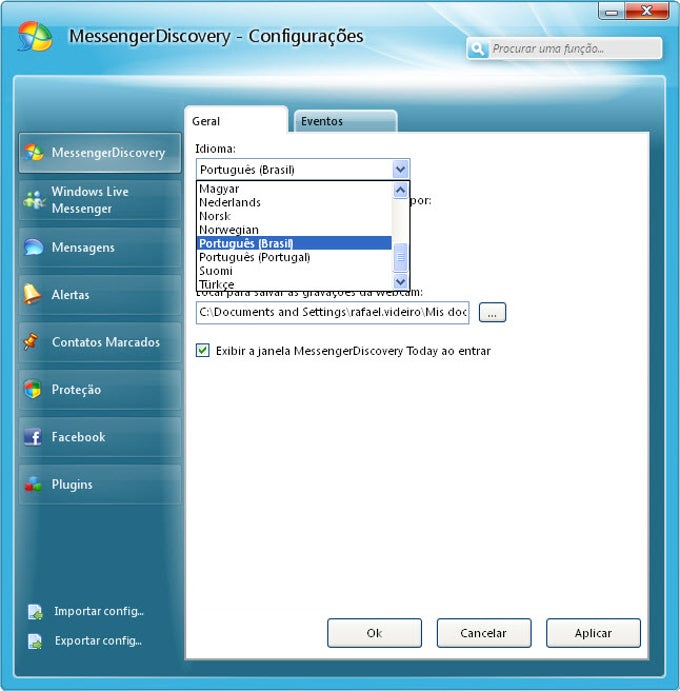Click the language list scrollbar thumb
The height and width of the screenshot is (691, 680).
(x=400, y=257)
